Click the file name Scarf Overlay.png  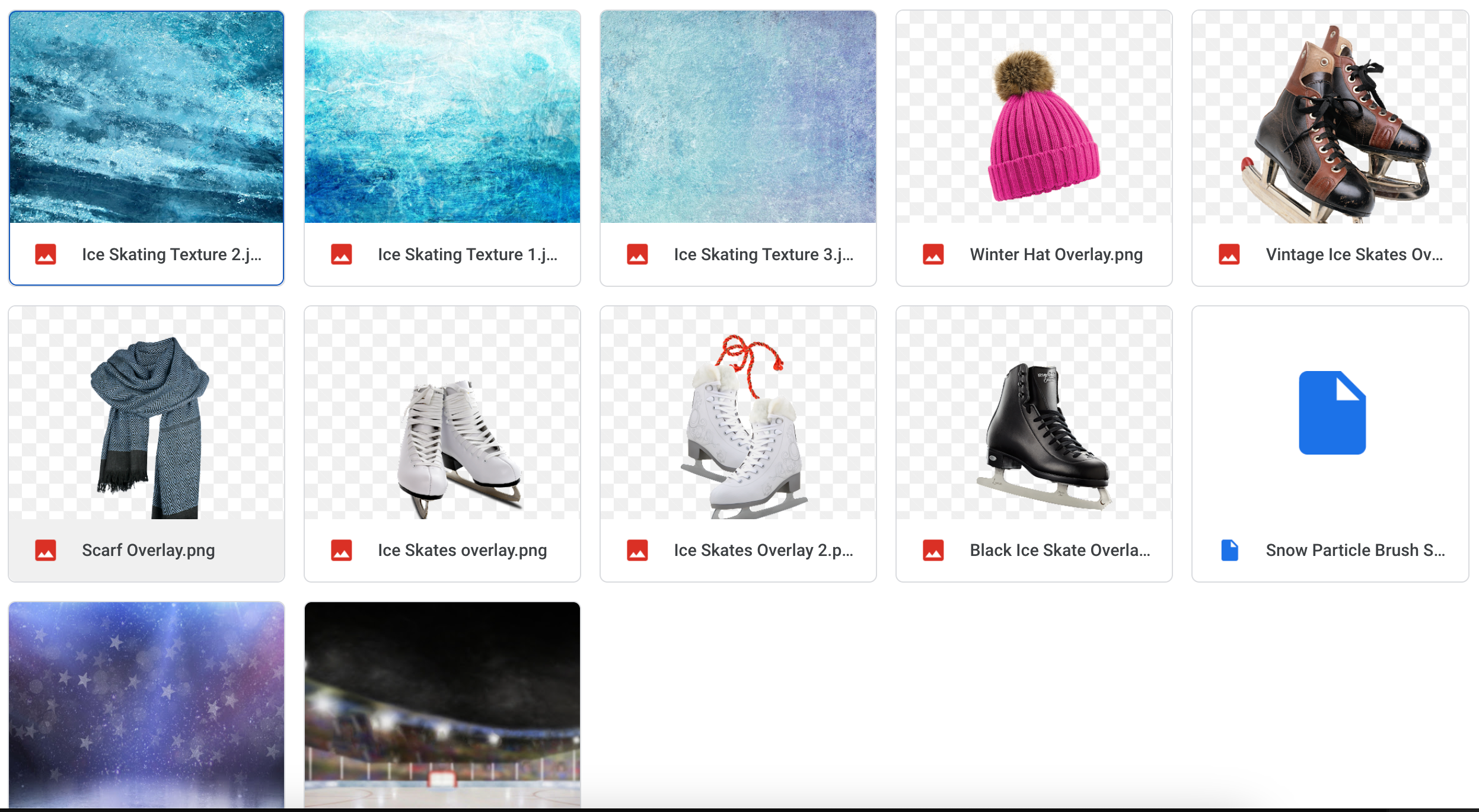click(x=148, y=550)
